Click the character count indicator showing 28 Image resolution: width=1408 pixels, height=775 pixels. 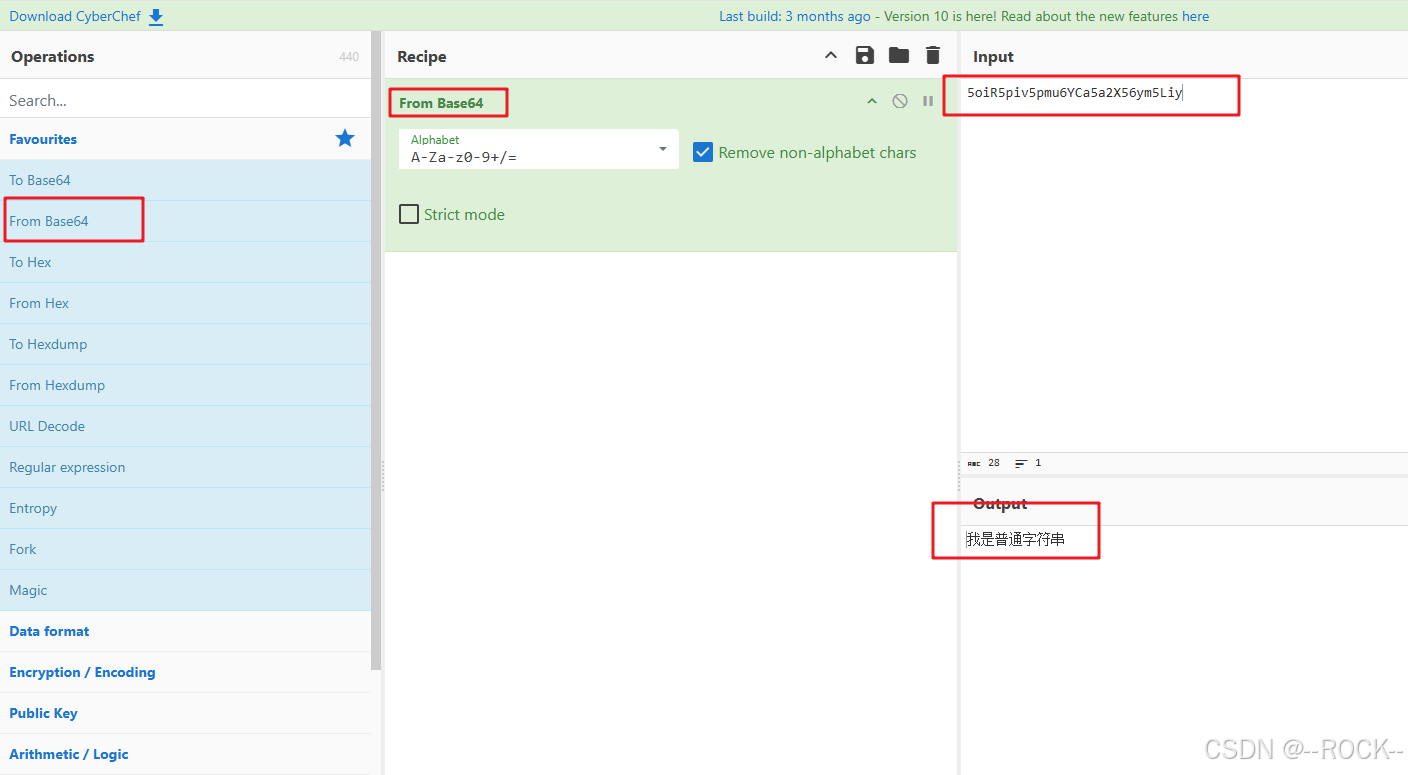(x=990, y=462)
